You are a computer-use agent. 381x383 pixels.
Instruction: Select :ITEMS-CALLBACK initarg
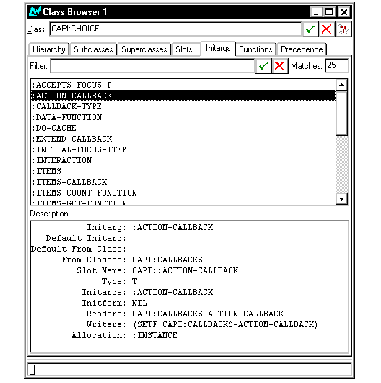pyautogui.click(x=184, y=182)
